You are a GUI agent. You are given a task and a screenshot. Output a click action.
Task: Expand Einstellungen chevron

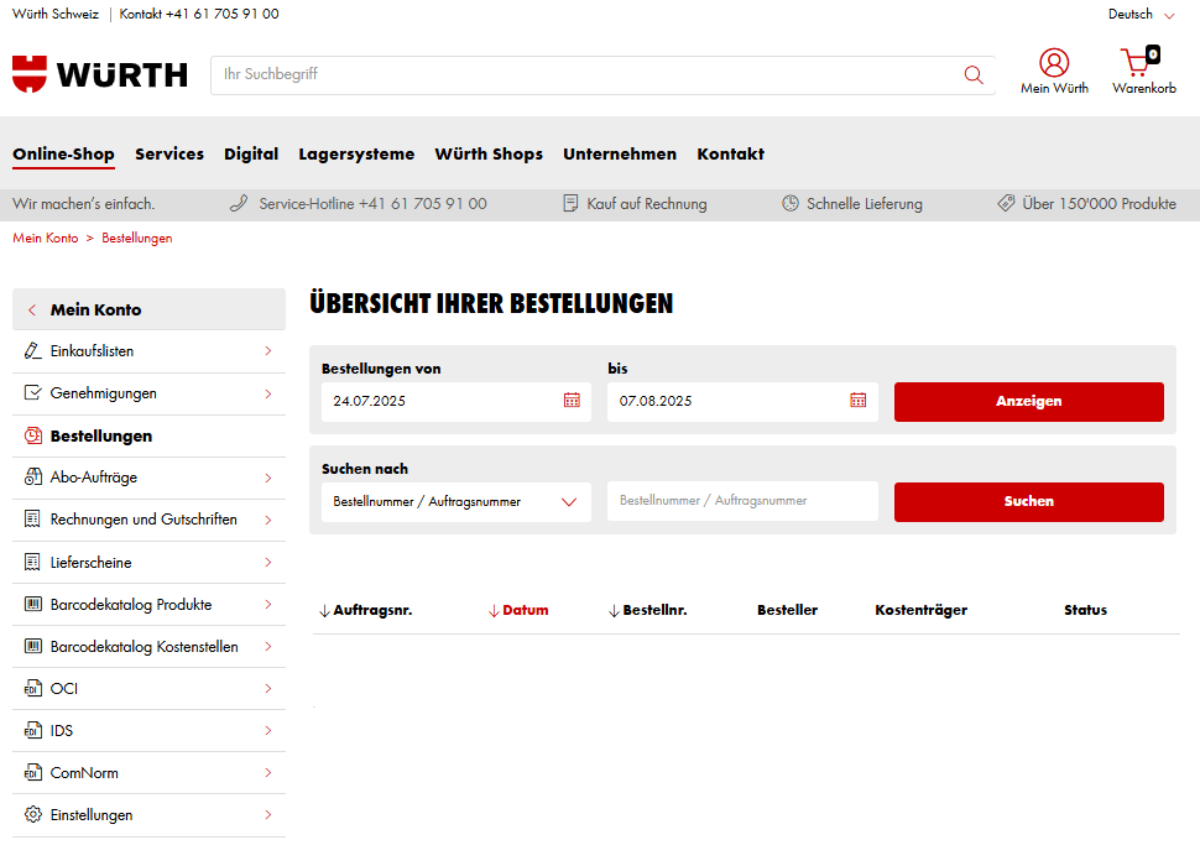tap(268, 815)
